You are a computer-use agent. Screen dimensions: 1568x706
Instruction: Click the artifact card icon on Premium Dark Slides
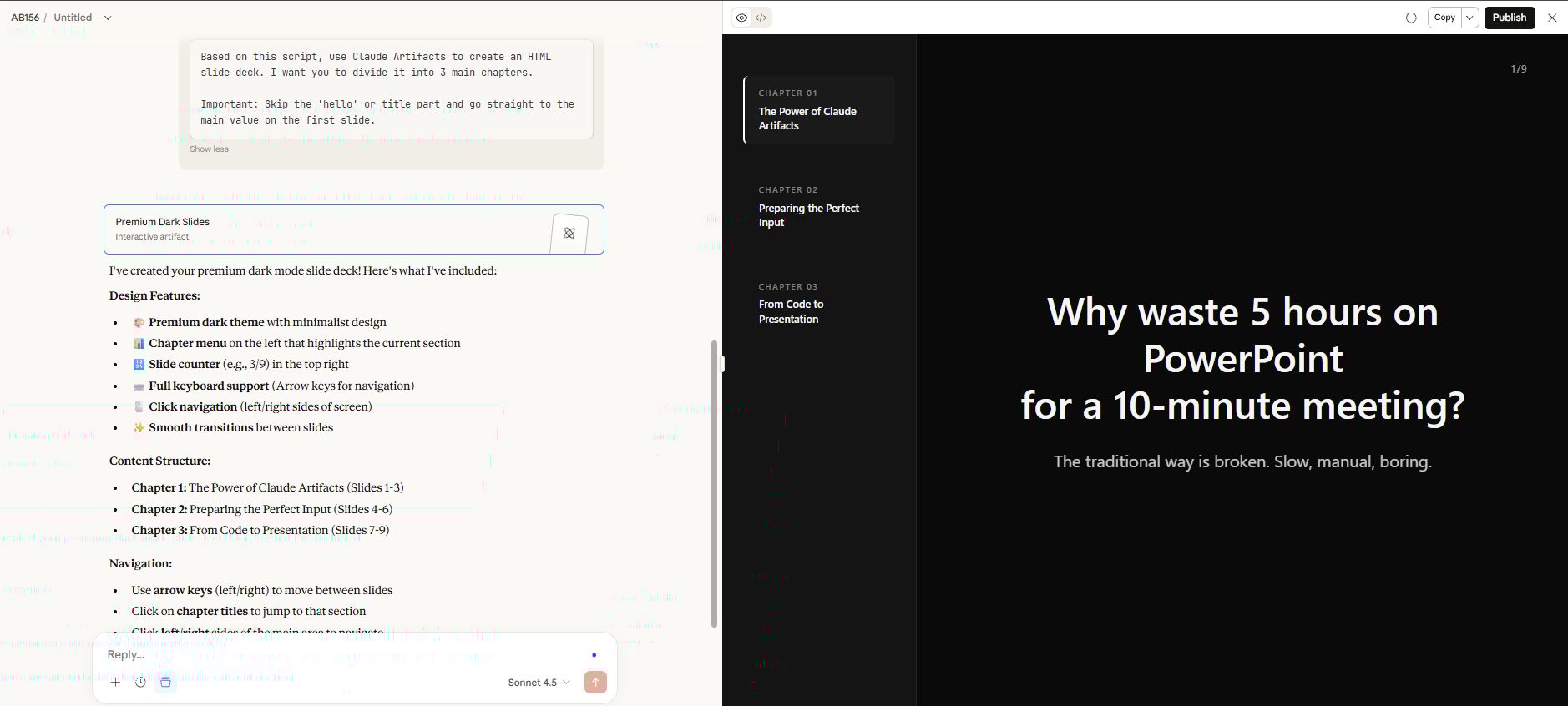pyautogui.click(x=569, y=233)
